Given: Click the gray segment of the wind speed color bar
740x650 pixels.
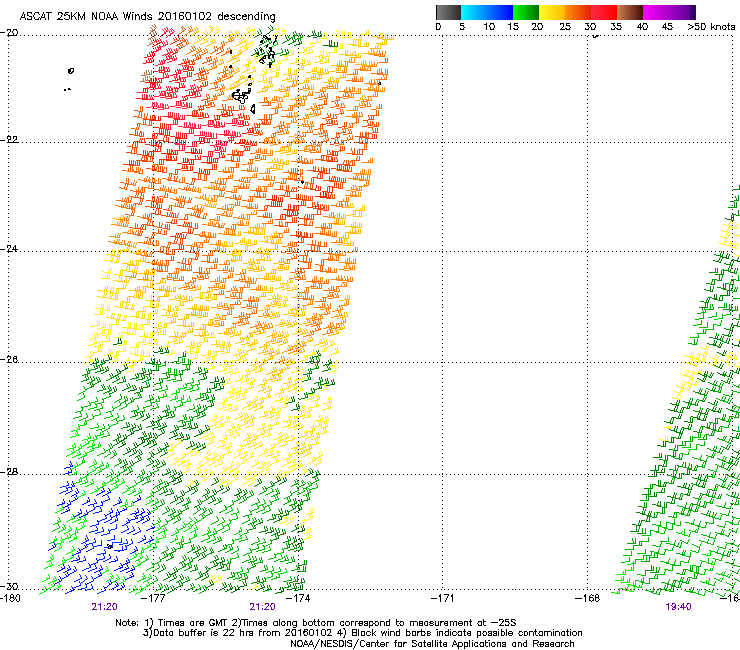Looking at the screenshot, I should pos(448,12).
